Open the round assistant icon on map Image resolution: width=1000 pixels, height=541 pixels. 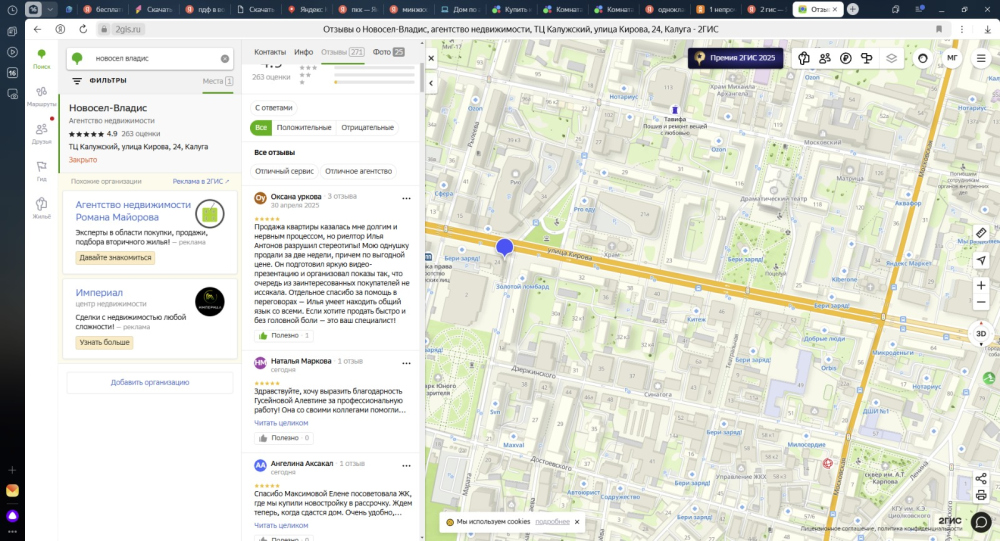pos(922,58)
